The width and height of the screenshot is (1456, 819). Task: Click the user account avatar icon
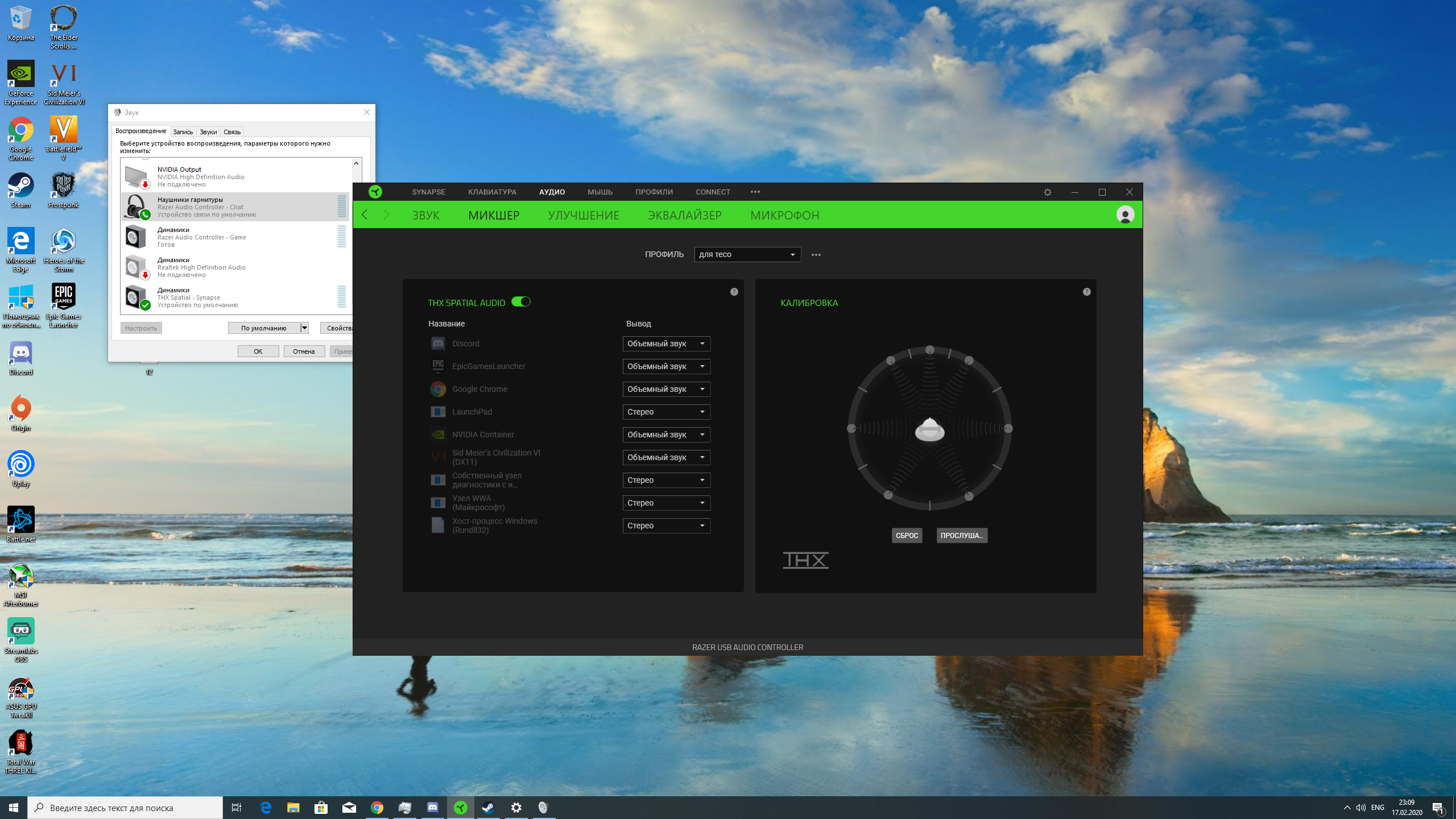[x=1125, y=215]
